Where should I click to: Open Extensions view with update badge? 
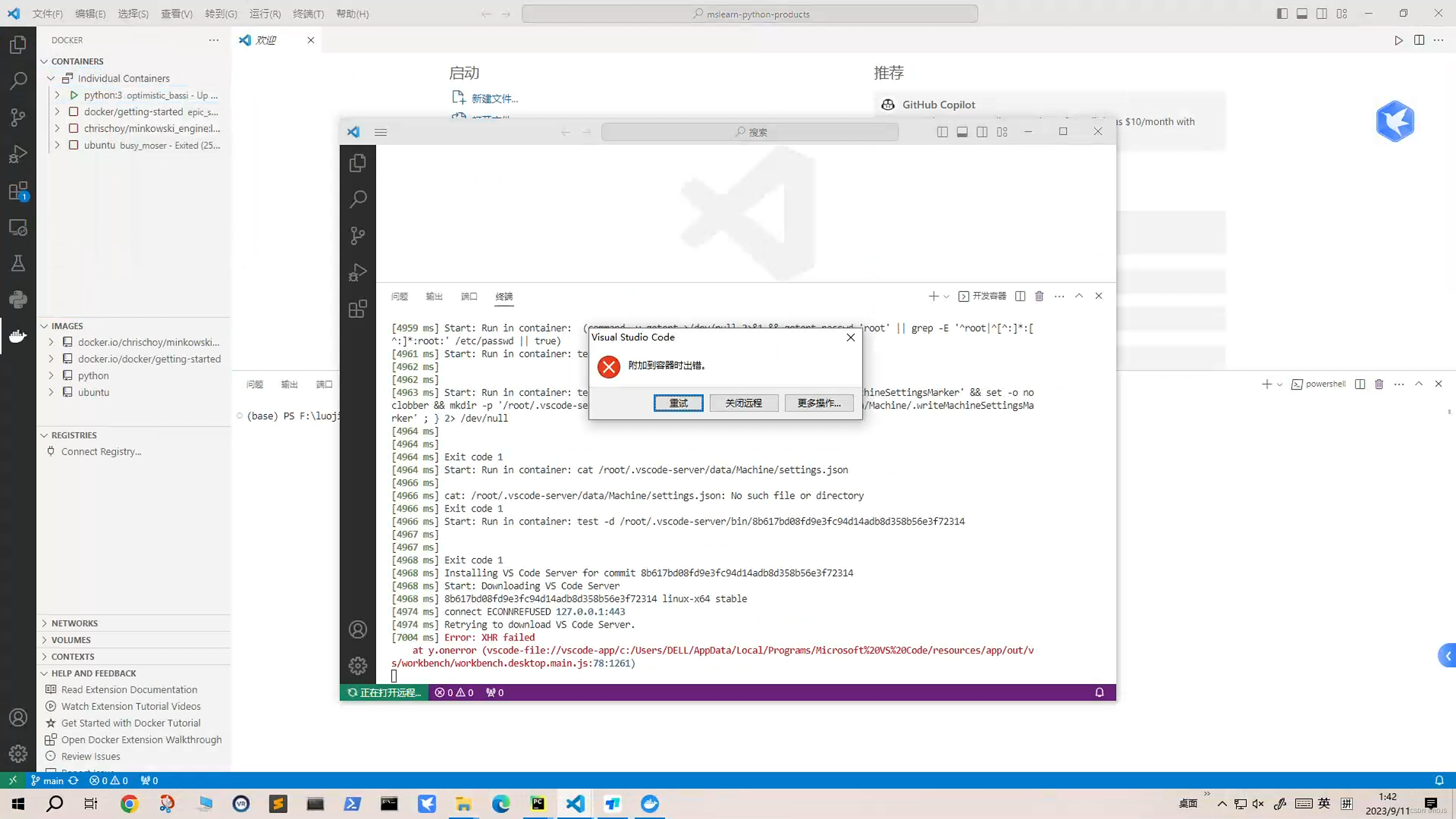pyautogui.click(x=18, y=191)
